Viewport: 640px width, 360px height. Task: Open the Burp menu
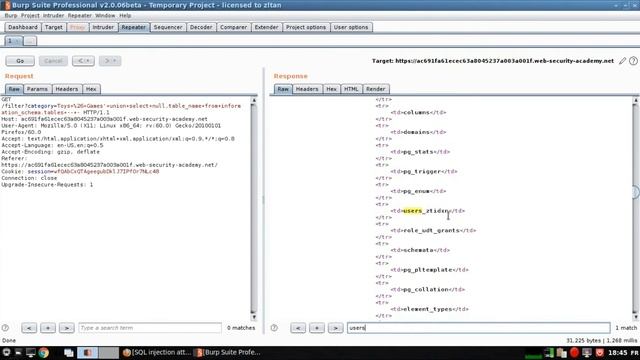11,16
